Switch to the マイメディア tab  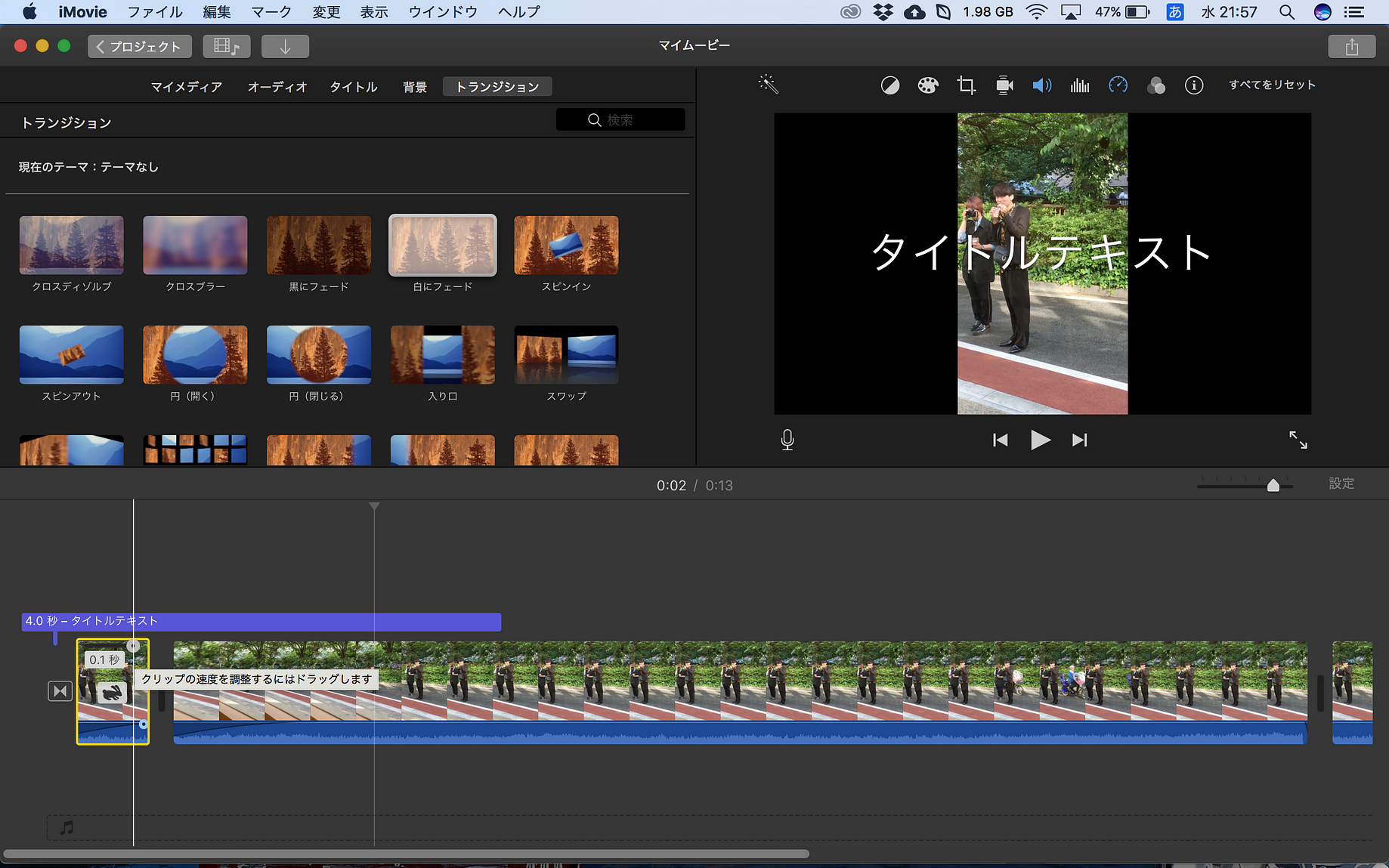click(187, 87)
